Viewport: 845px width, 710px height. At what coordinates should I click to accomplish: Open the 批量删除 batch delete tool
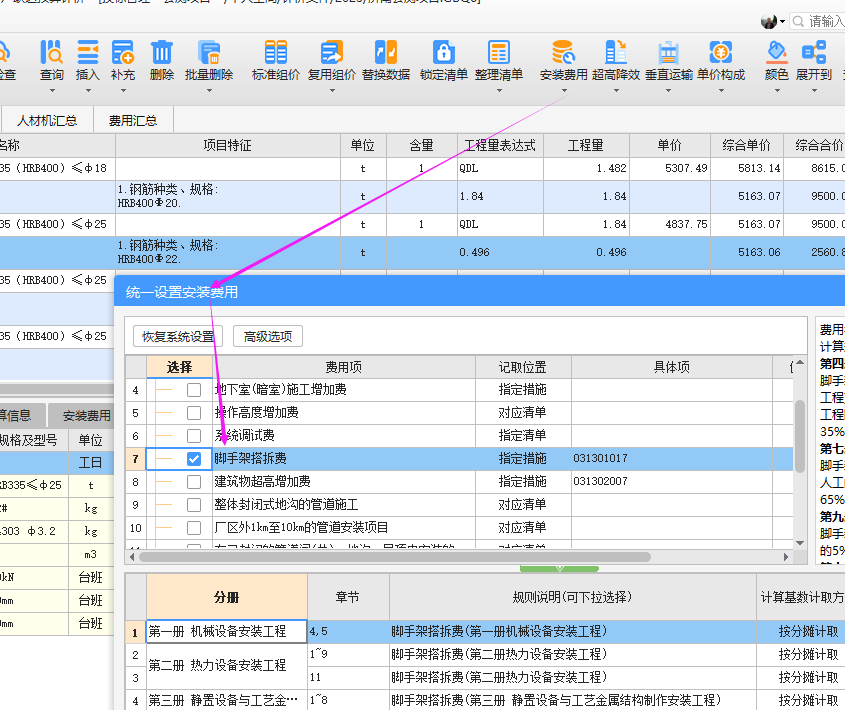(209, 53)
